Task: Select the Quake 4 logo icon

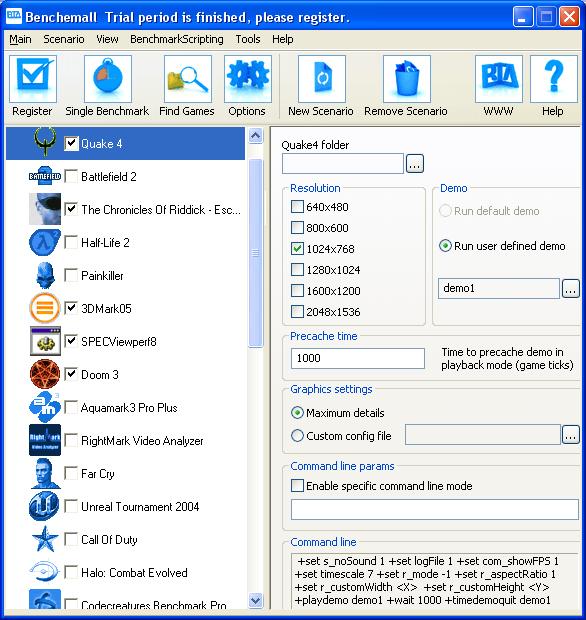Action: [x=45, y=143]
